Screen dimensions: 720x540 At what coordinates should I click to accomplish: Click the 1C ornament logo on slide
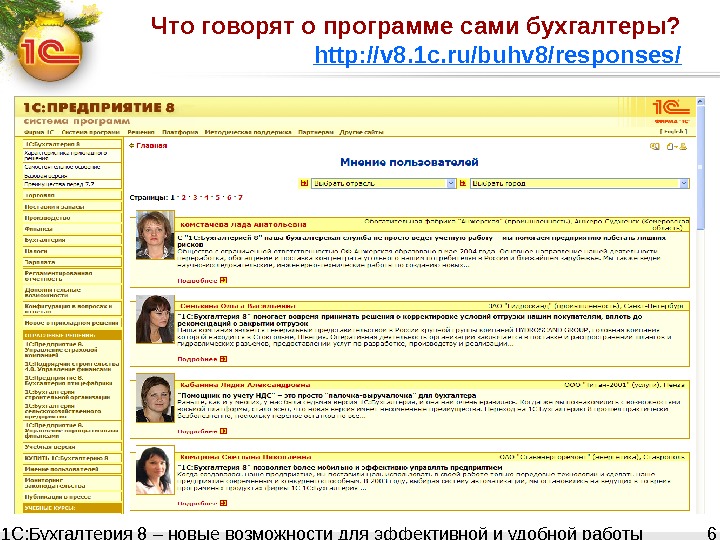[50, 51]
